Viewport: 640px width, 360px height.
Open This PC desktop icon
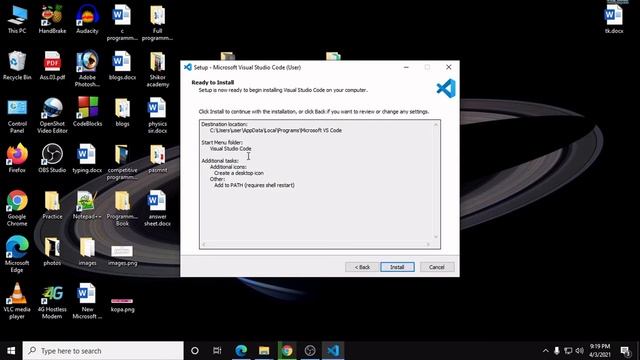pos(17,20)
